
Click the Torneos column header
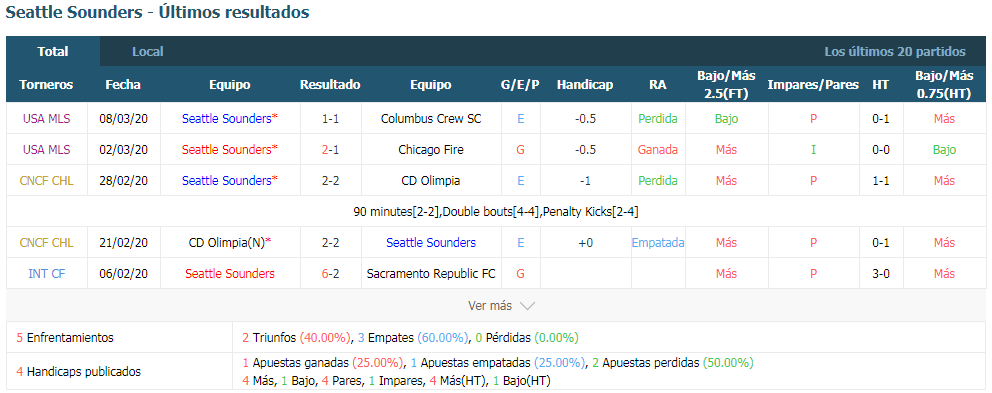pyautogui.click(x=46, y=85)
